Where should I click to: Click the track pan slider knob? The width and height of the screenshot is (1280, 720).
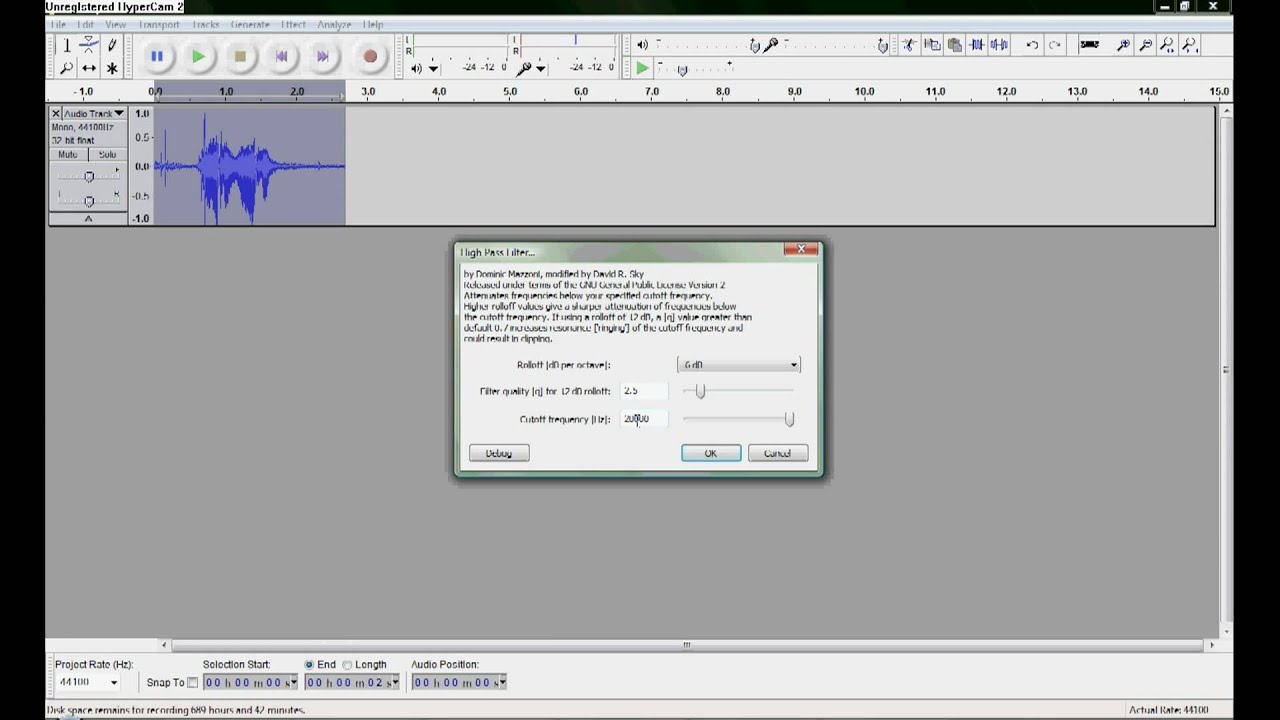[88, 200]
